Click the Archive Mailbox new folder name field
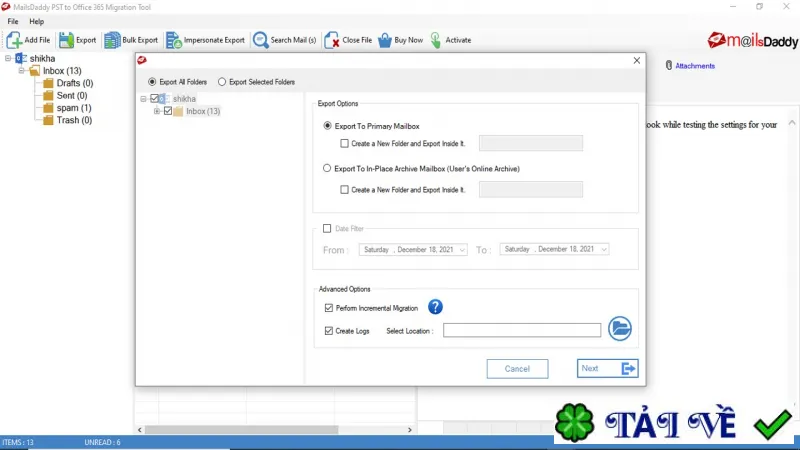This screenshot has width=800, height=450. (x=531, y=189)
